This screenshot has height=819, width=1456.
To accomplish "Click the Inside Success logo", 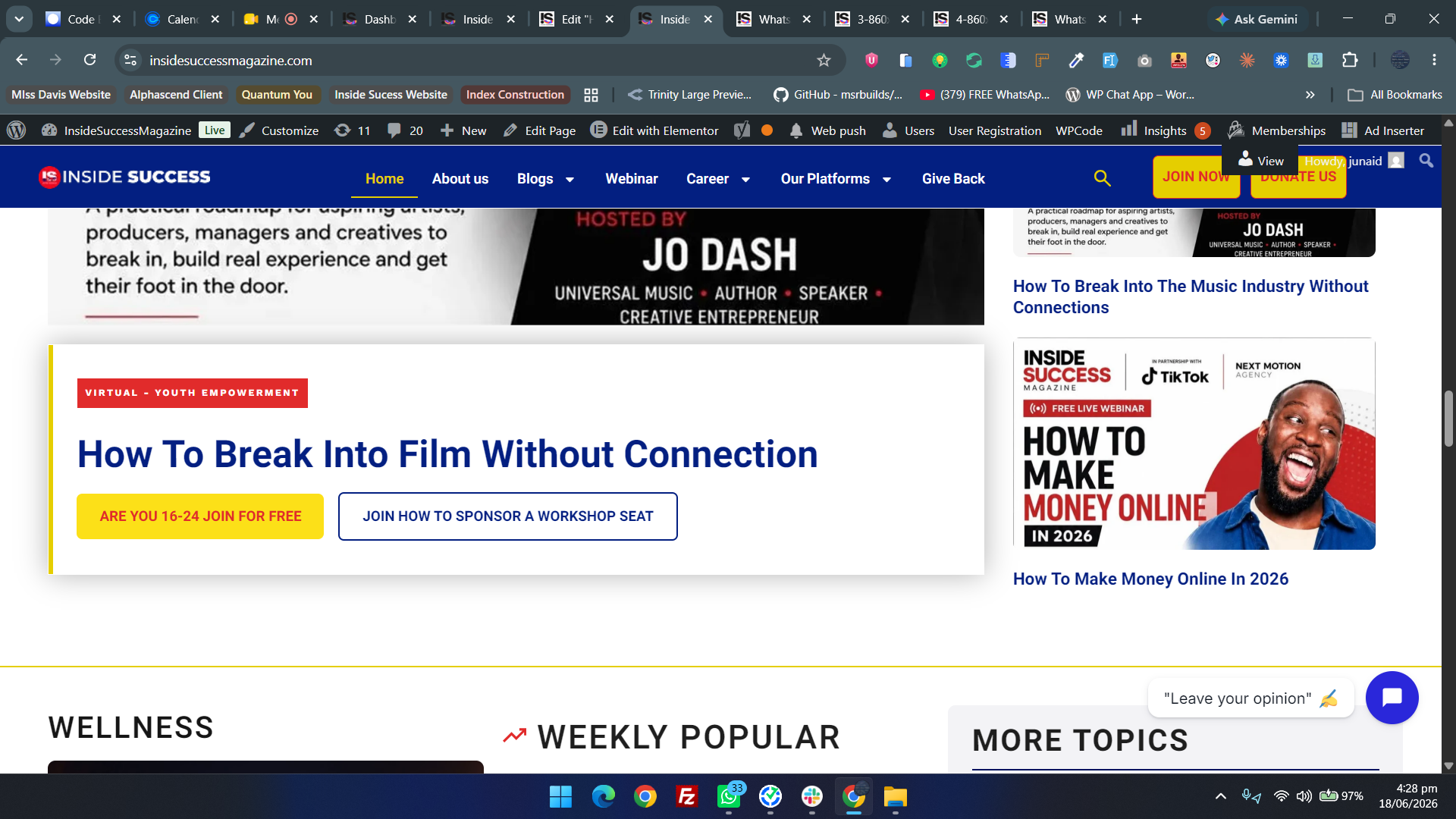I will 124,177.
